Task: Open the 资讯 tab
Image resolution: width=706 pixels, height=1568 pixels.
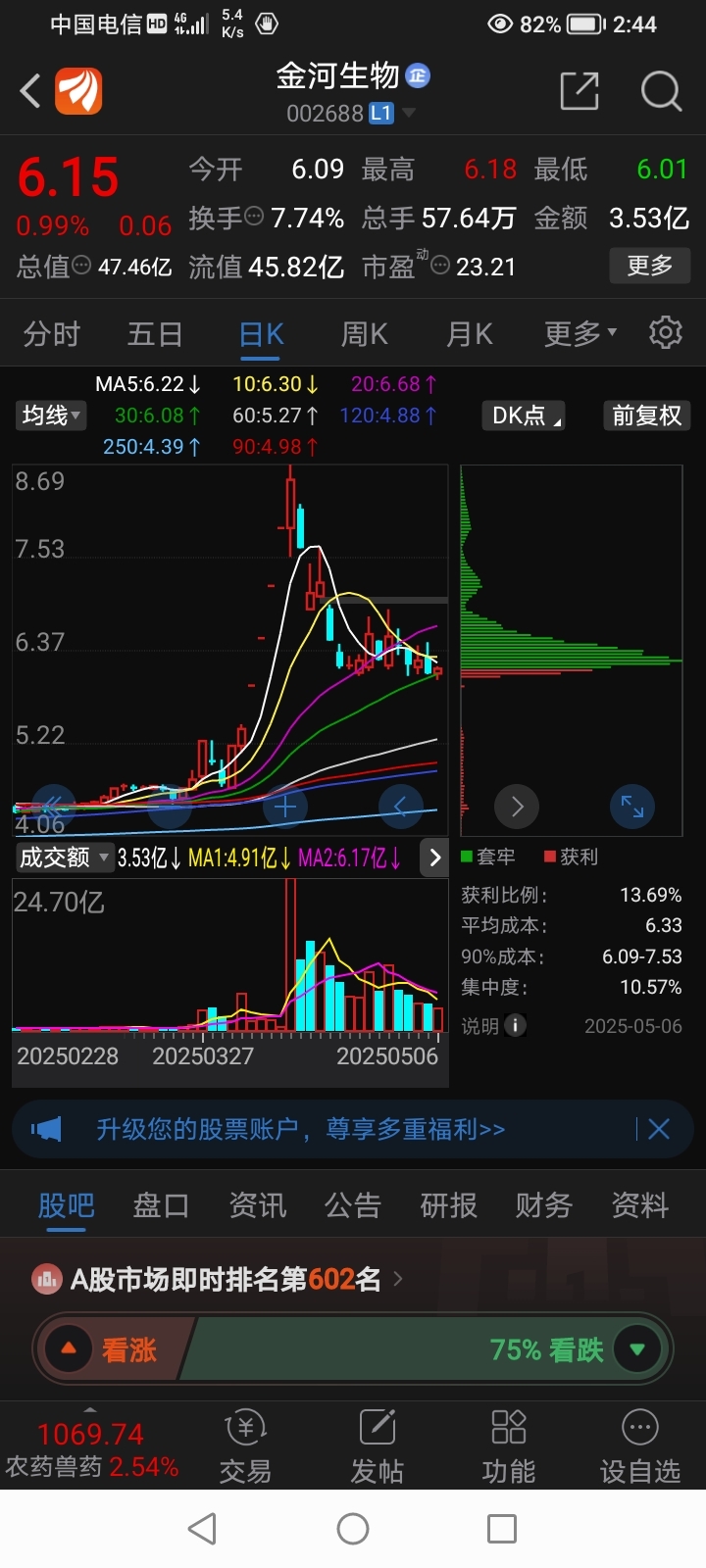Action: click(258, 1205)
